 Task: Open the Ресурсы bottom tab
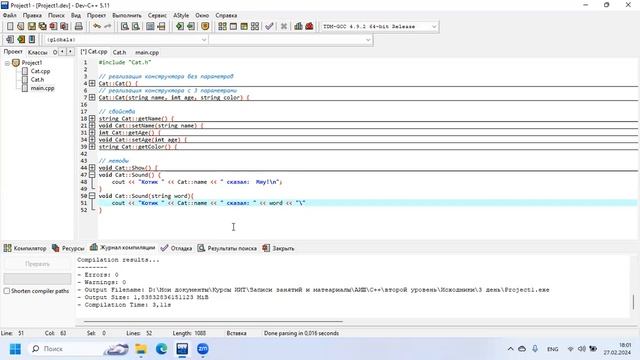pyautogui.click(x=68, y=248)
